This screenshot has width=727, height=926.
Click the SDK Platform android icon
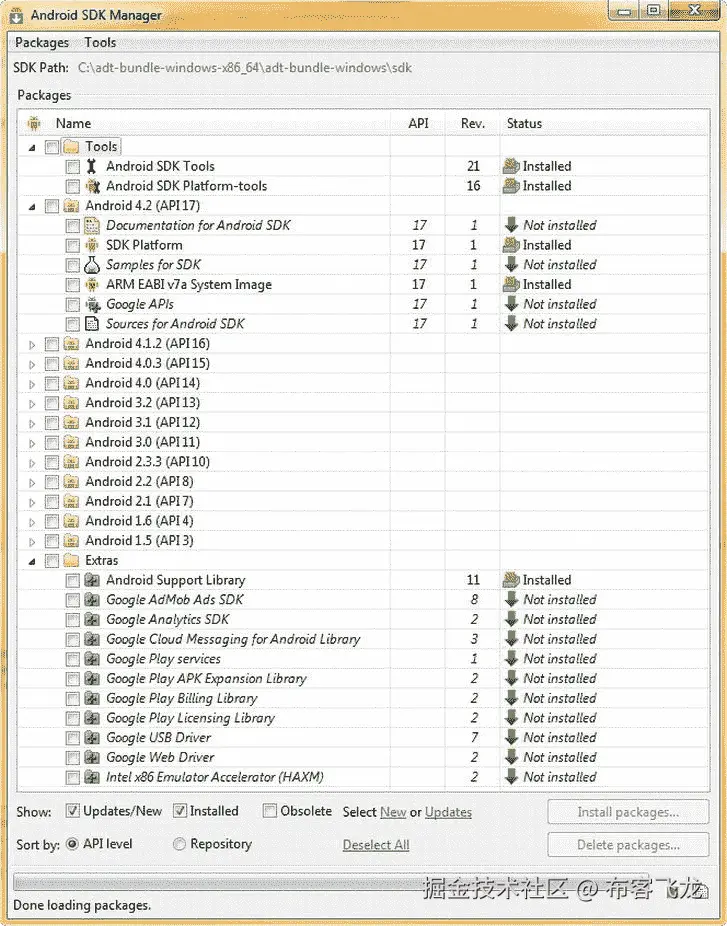click(x=92, y=245)
